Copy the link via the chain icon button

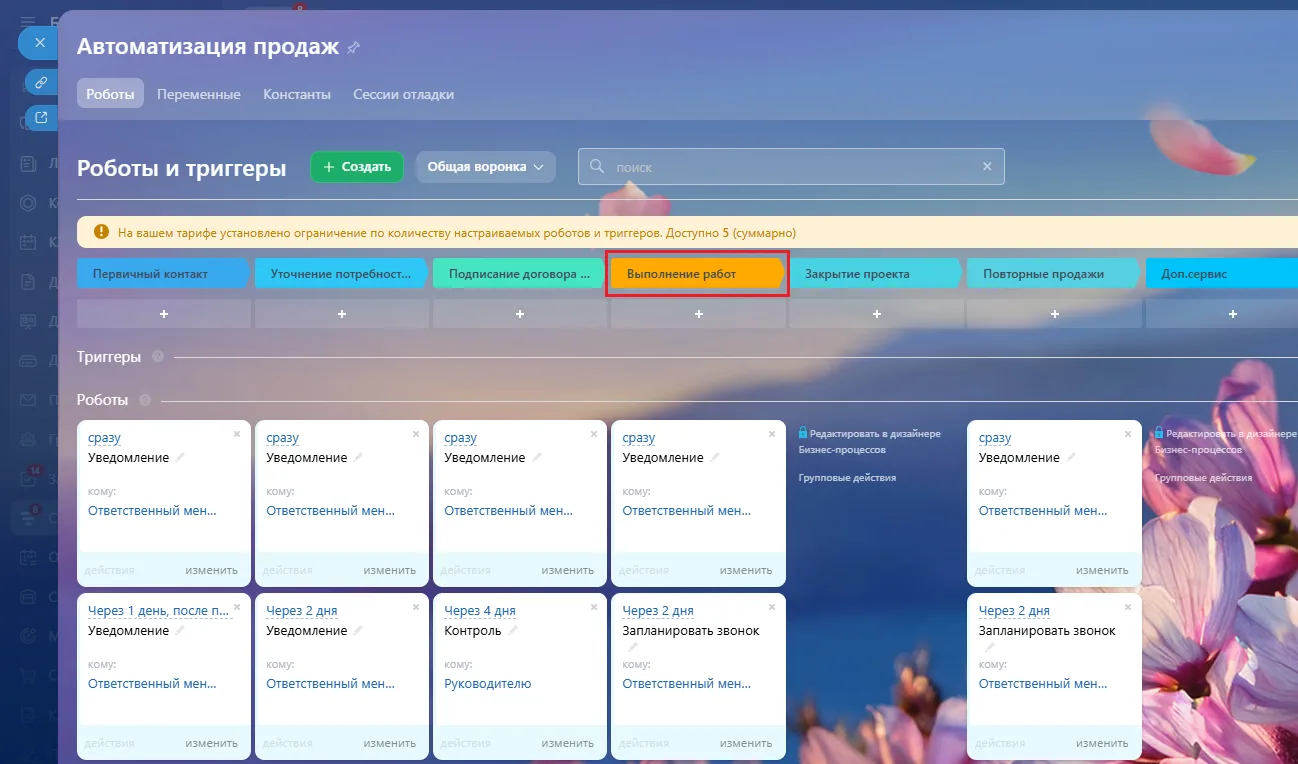(41, 83)
